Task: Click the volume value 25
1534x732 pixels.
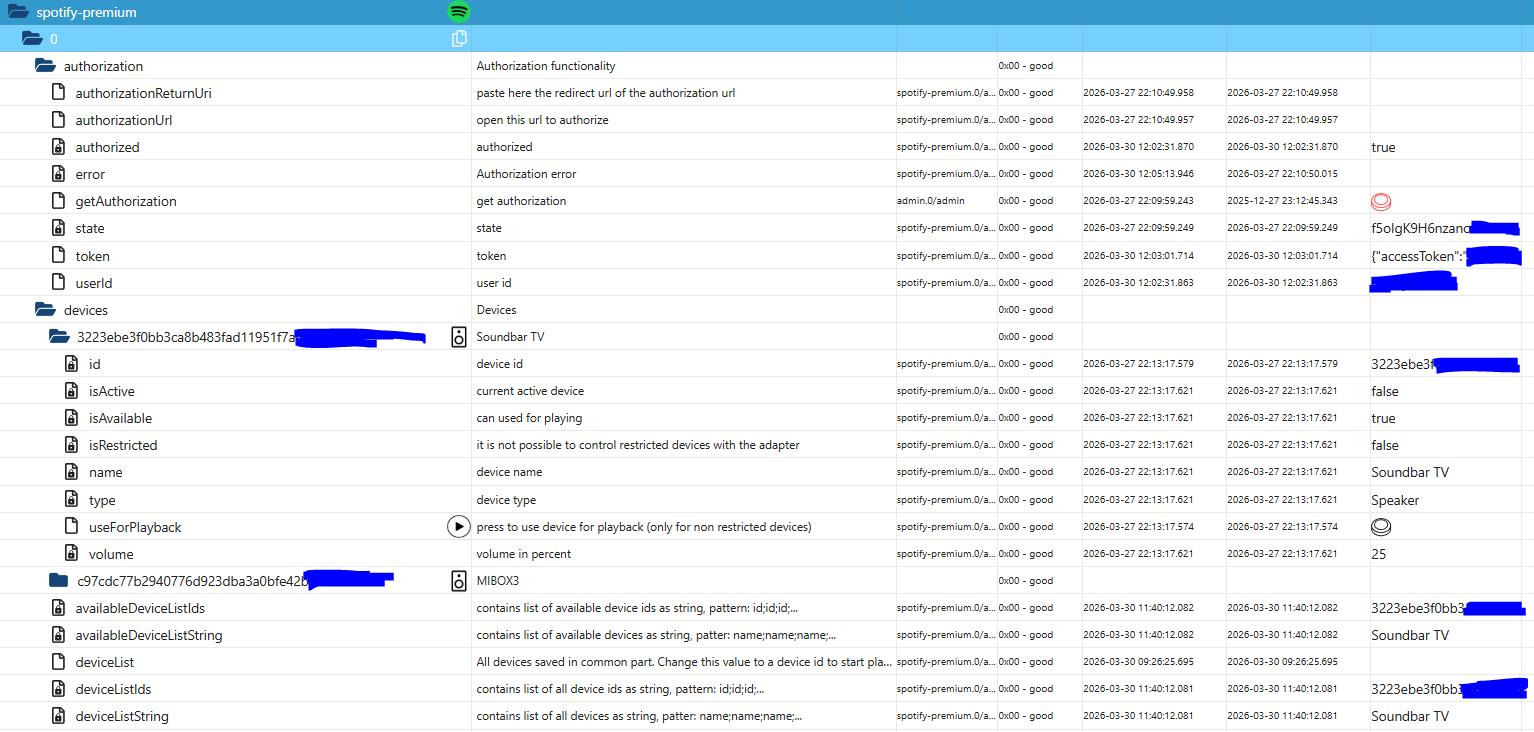Action: (1378, 553)
